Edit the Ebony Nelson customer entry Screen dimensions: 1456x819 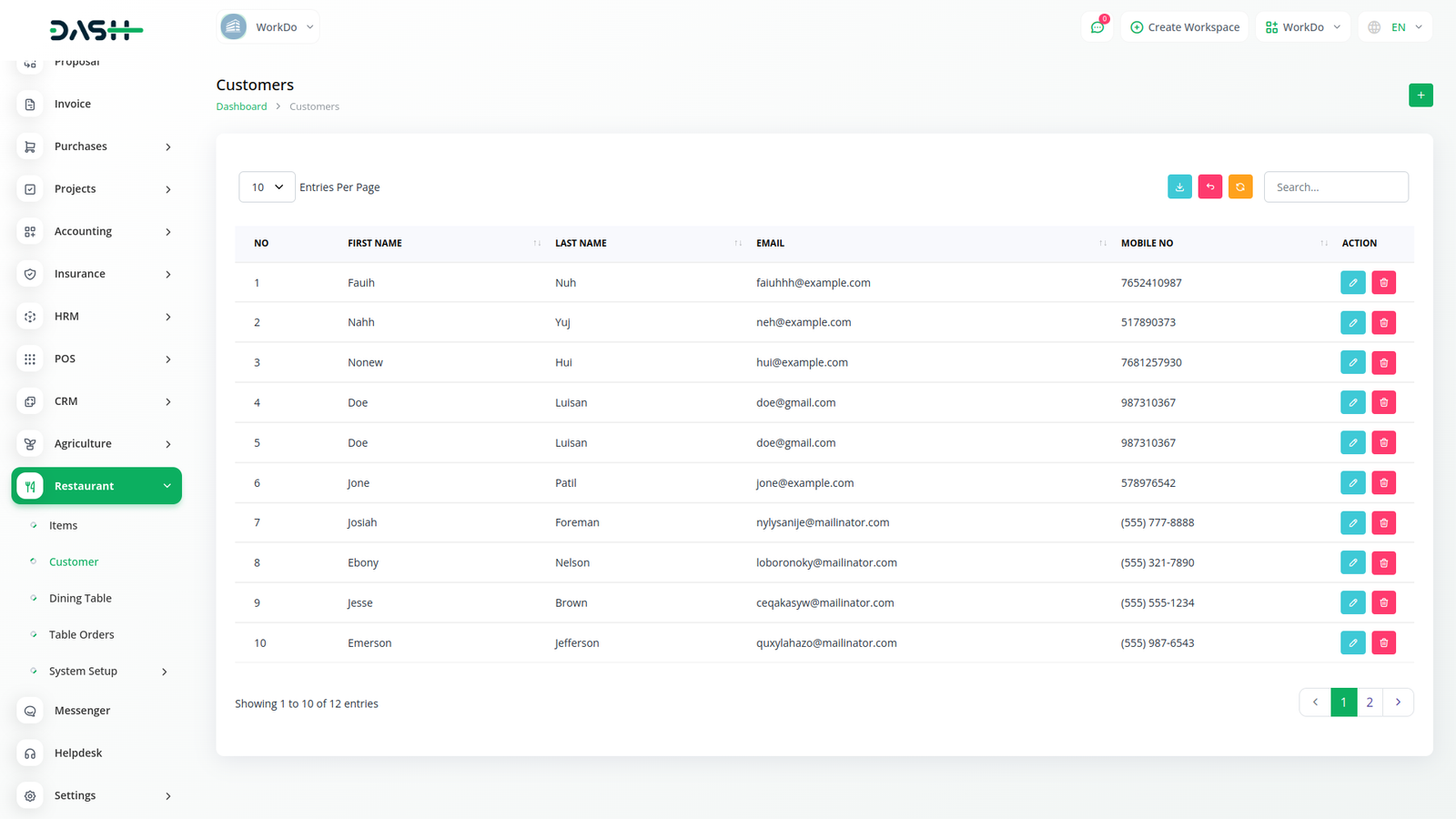[1352, 563]
